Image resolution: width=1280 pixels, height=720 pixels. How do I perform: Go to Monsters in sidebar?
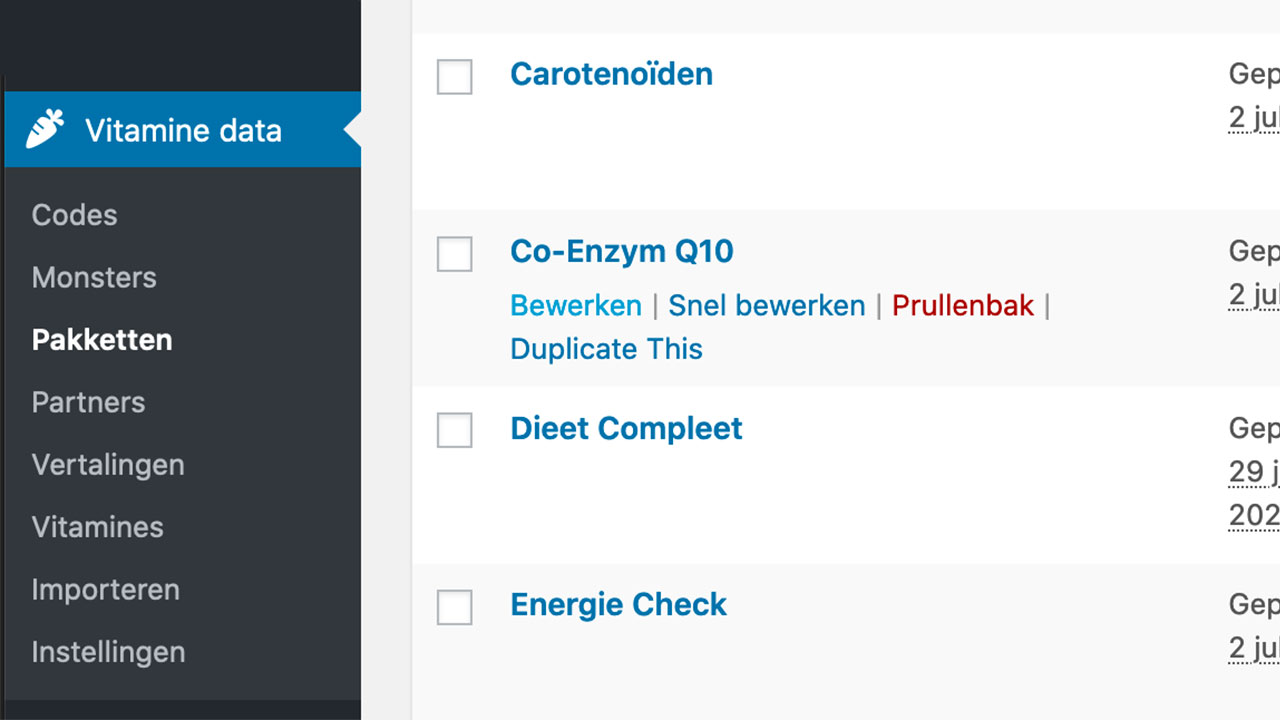[x=94, y=277]
